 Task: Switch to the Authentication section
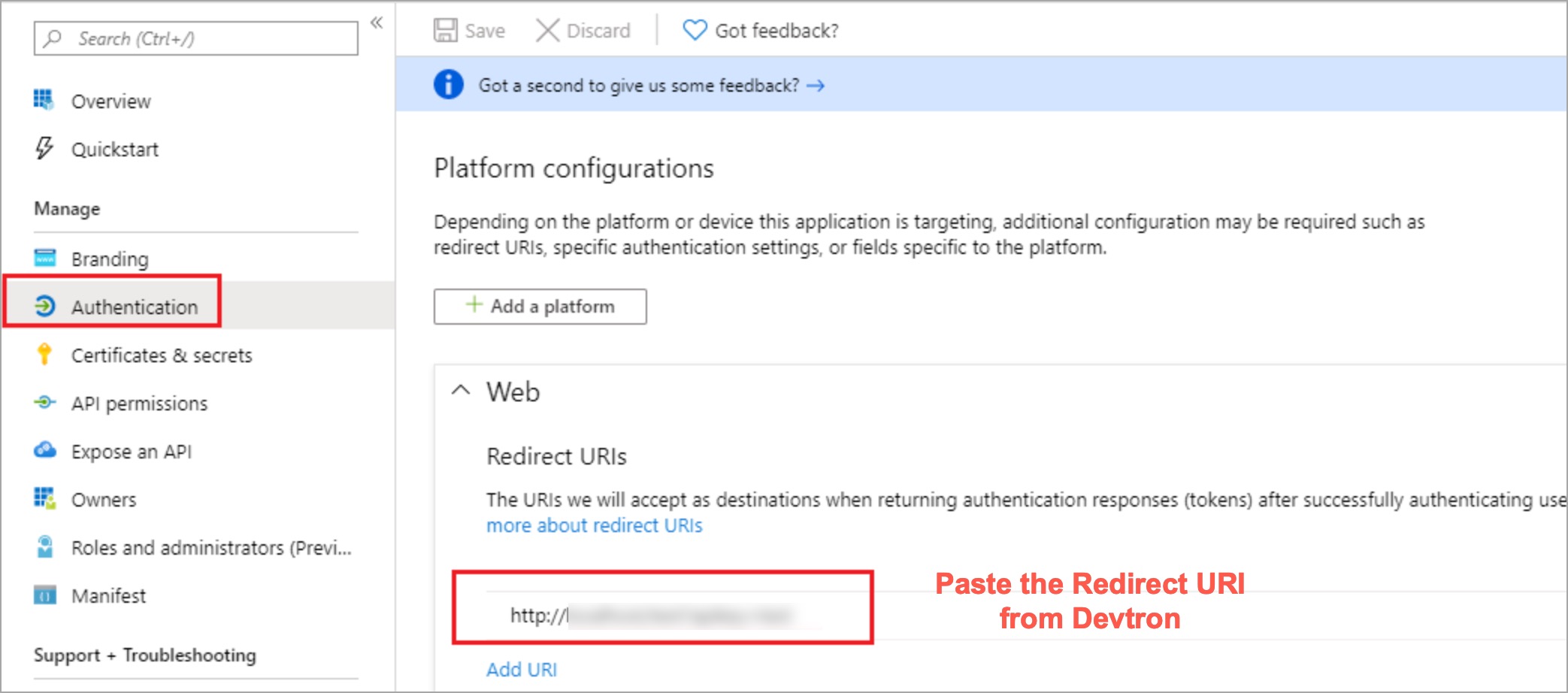click(x=135, y=306)
